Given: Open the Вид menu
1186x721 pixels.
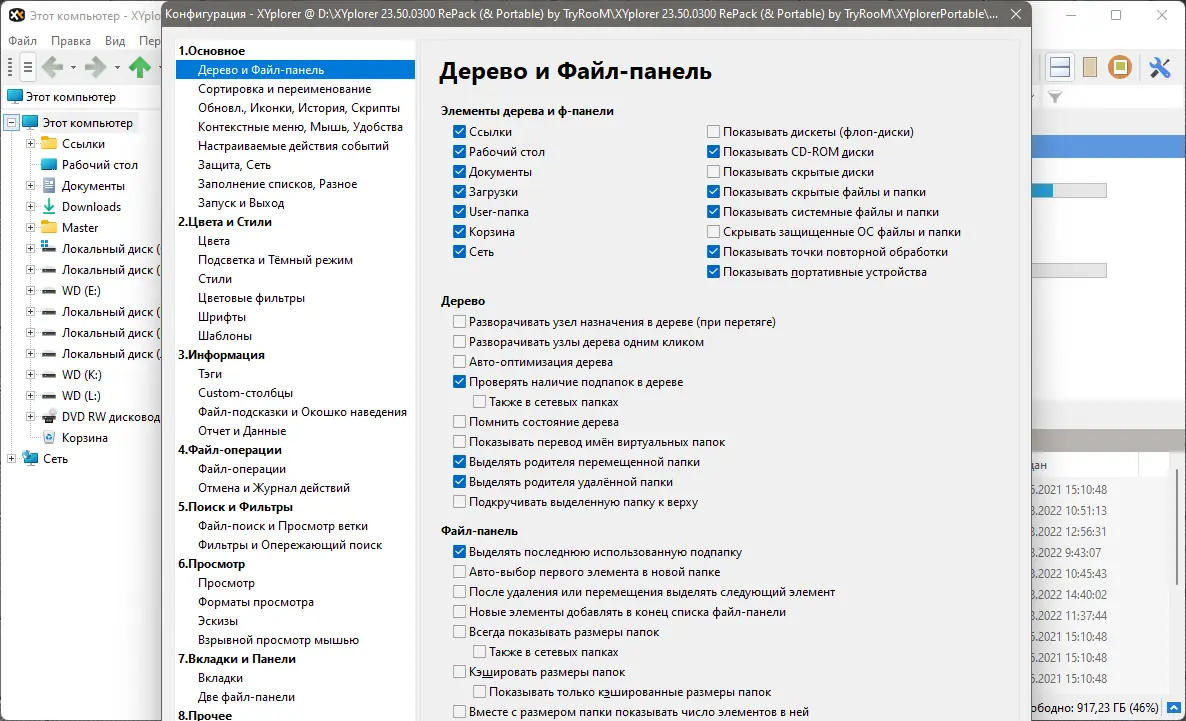Looking at the screenshot, I should [x=115, y=41].
